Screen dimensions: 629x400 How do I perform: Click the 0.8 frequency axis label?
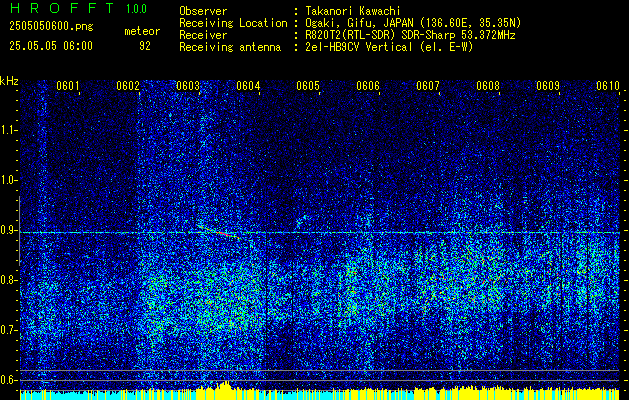coord(7,280)
